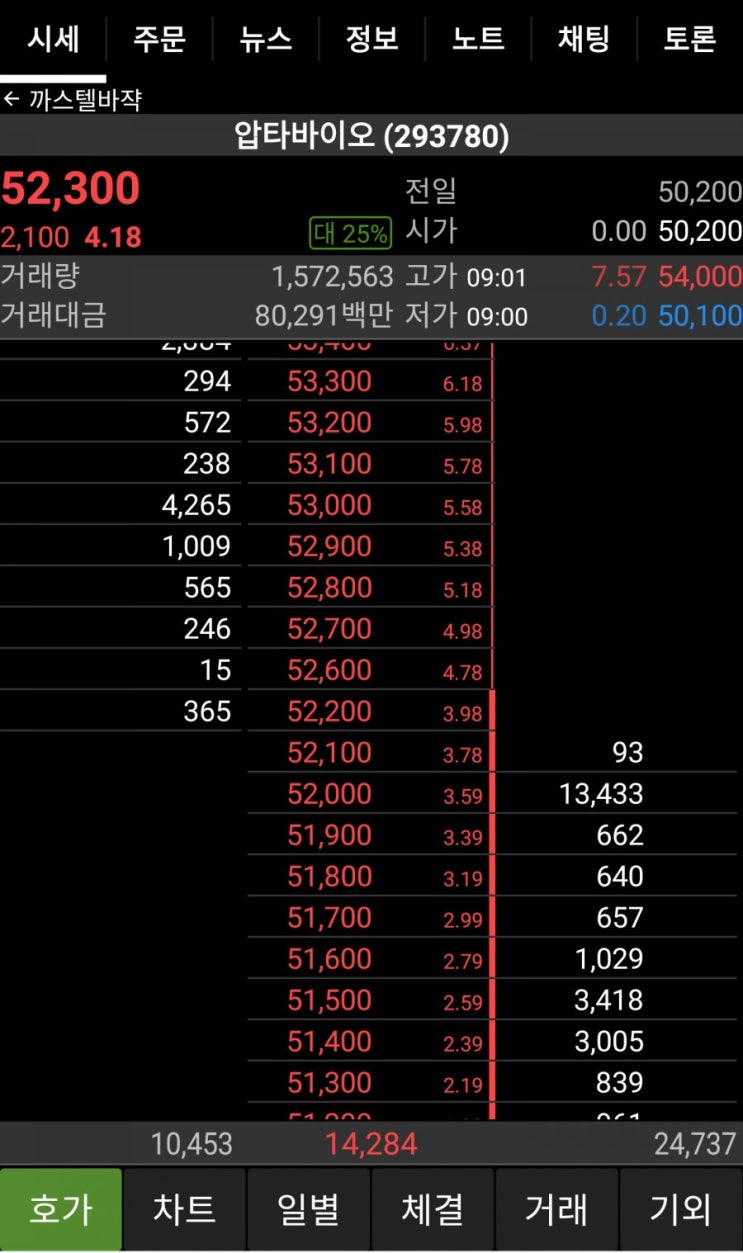The image size is (743, 1253).
Task: Select price 52,200 in the order book
Action: 329,712
